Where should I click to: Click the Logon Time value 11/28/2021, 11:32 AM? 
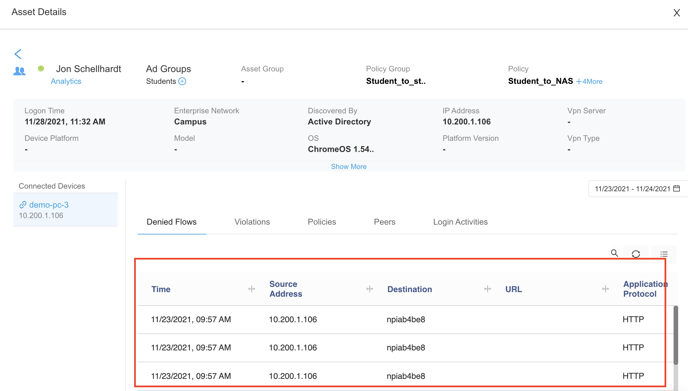[65, 122]
